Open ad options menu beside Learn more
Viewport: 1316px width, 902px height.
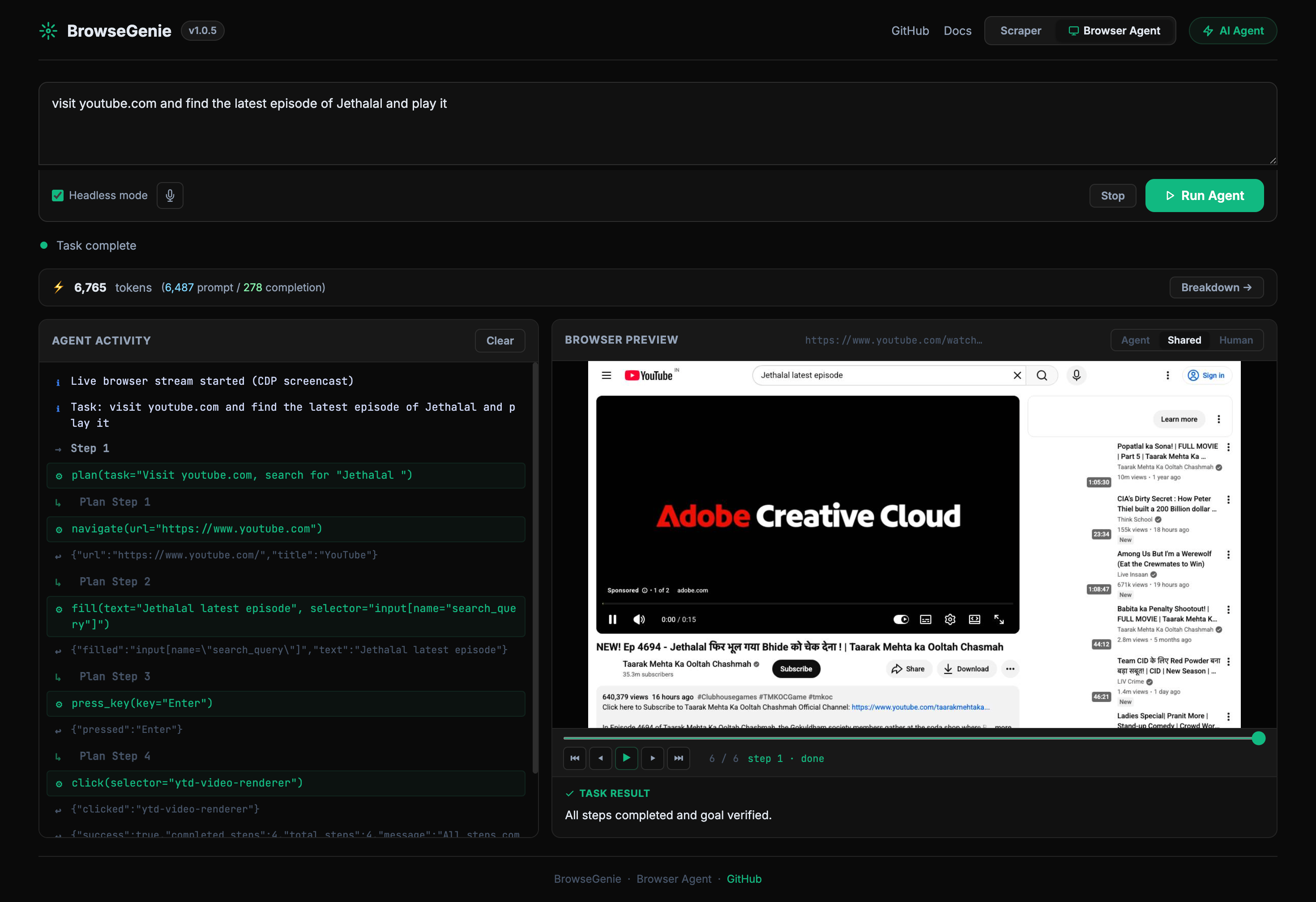point(1218,419)
